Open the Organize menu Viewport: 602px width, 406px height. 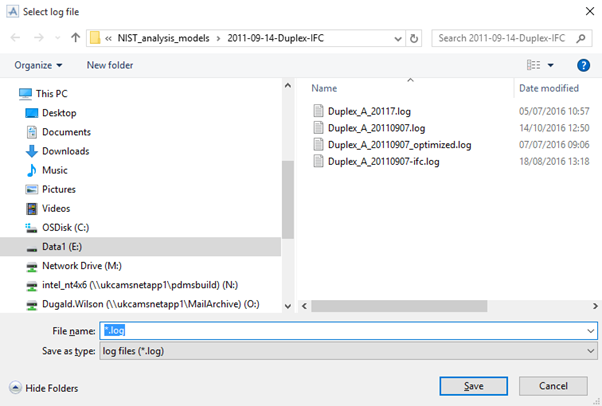pyautogui.click(x=38, y=65)
